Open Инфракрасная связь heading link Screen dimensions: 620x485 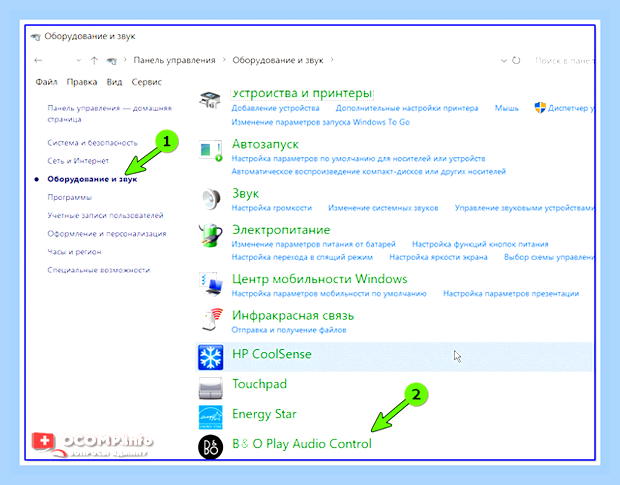293,315
